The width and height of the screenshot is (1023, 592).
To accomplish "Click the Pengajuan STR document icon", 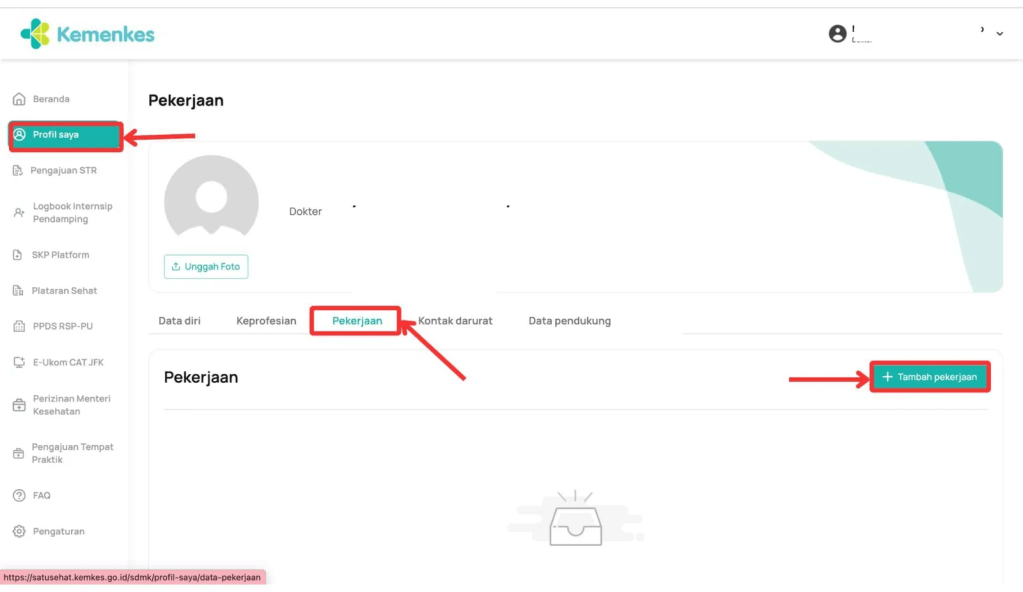I will click(18, 171).
